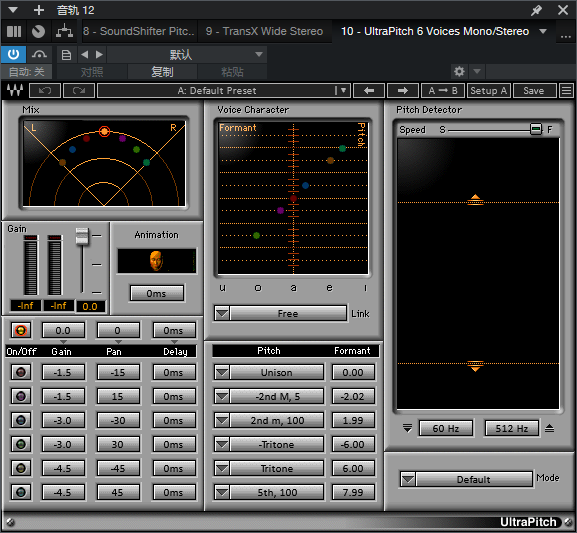577x533 pixels.
Task: Open the Free link dropdown arrow
Action: [222, 314]
